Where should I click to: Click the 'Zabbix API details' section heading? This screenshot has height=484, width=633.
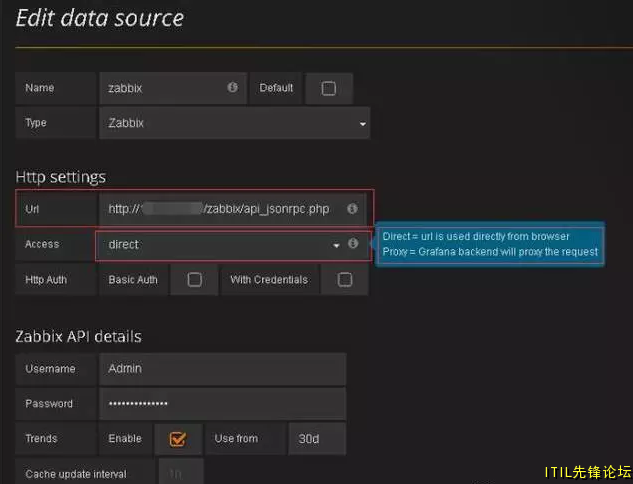(78, 337)
